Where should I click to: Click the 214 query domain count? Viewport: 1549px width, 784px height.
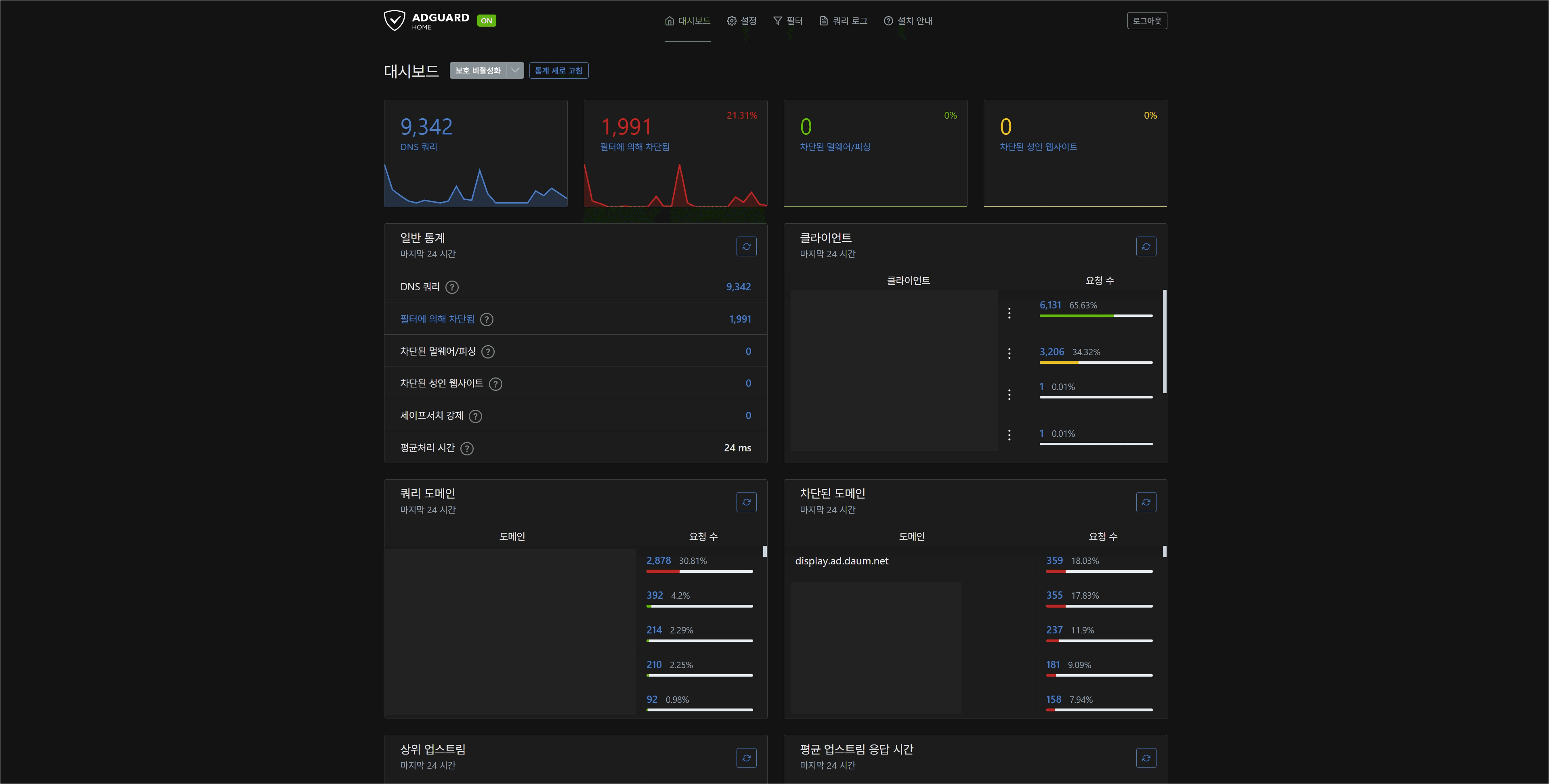654,630
